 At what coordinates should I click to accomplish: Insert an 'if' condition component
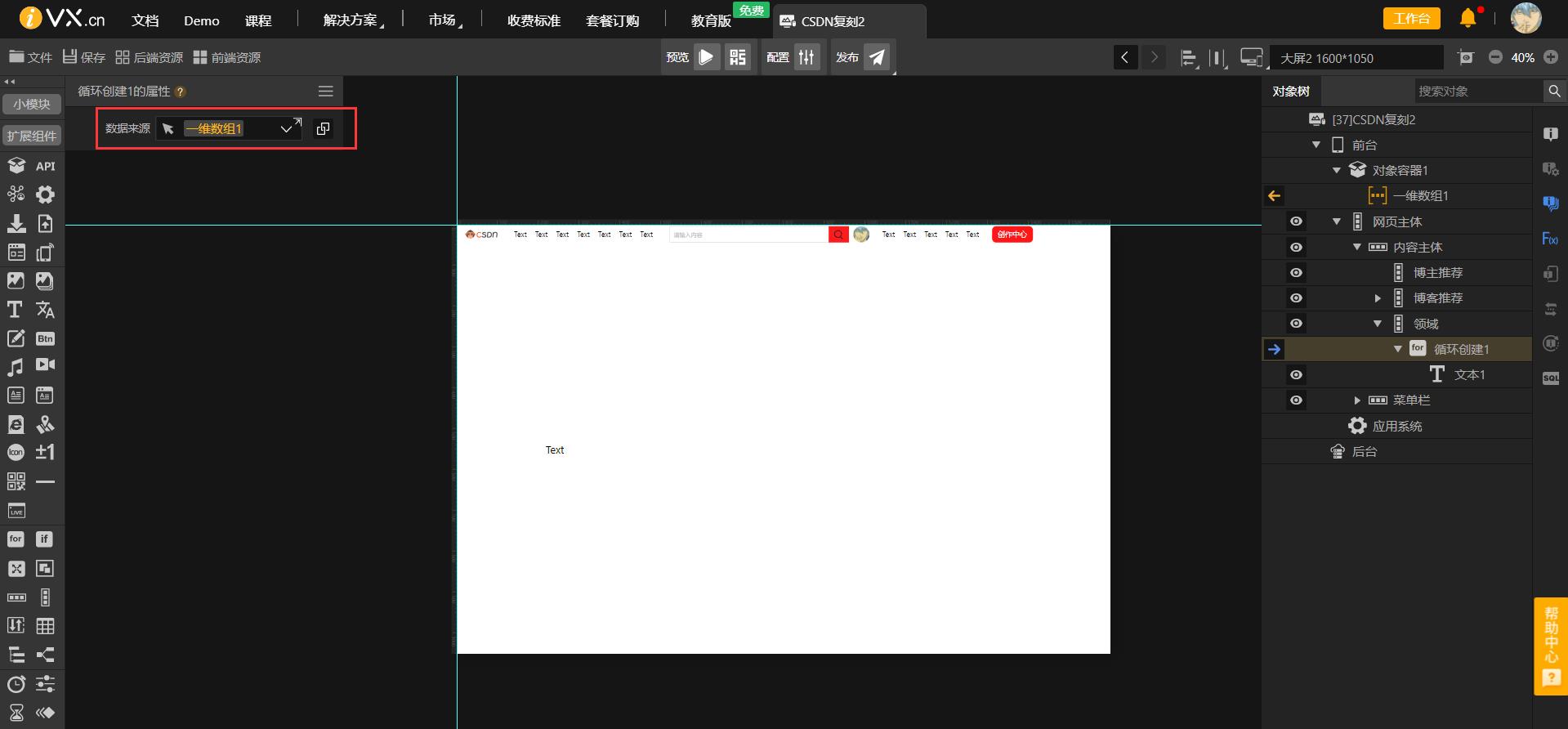click(45, 539)
